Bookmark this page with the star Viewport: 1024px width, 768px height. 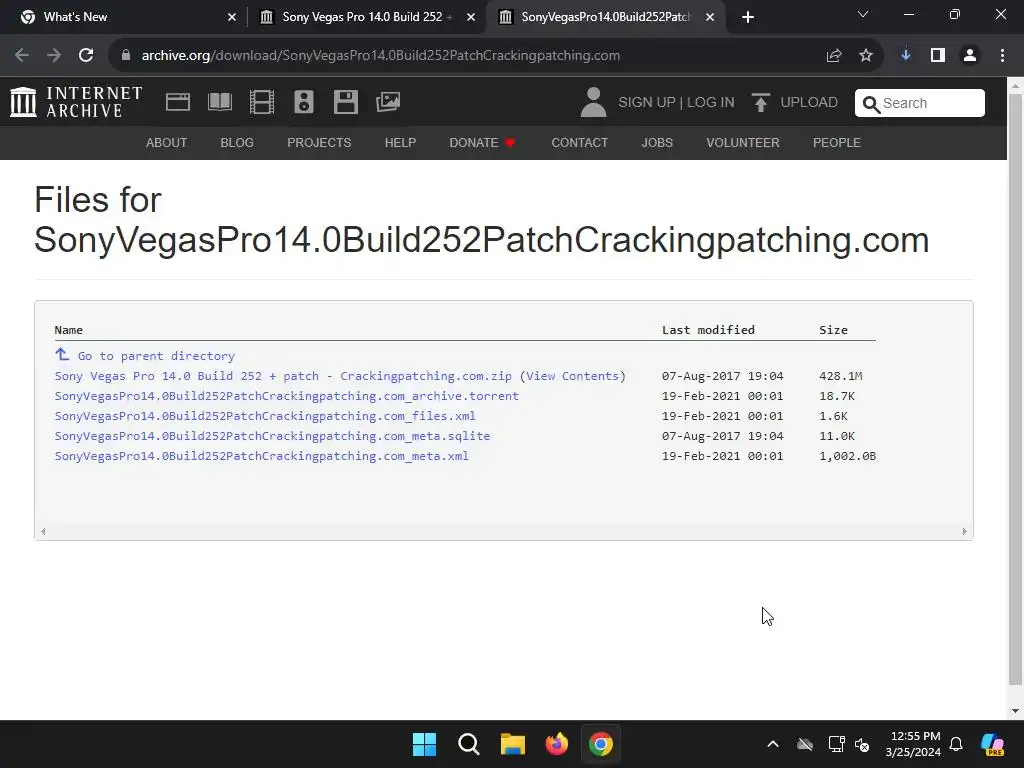[x=865, y=56]
